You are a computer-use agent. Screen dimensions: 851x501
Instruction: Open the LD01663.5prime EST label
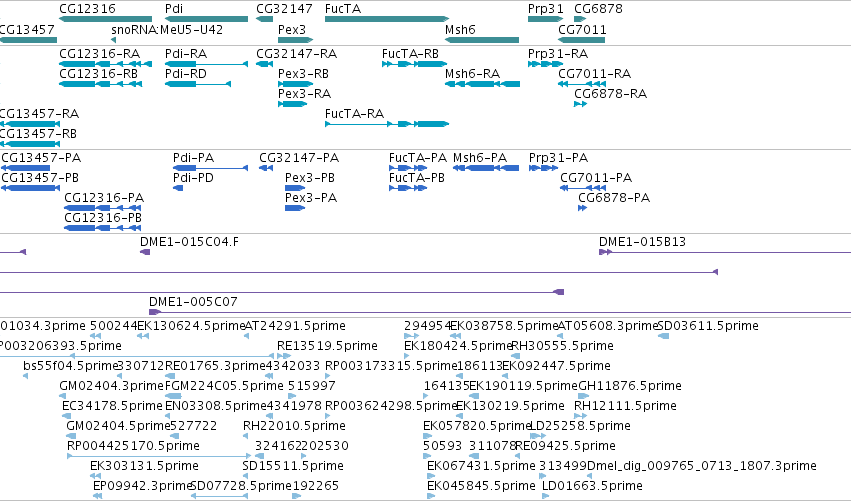(593, 485)
